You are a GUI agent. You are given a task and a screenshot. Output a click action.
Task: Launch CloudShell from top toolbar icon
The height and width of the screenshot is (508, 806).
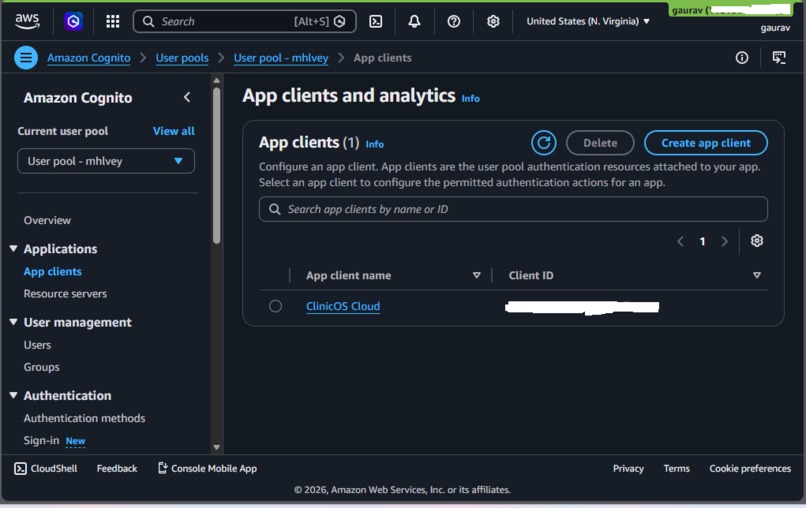pos(376,21)
